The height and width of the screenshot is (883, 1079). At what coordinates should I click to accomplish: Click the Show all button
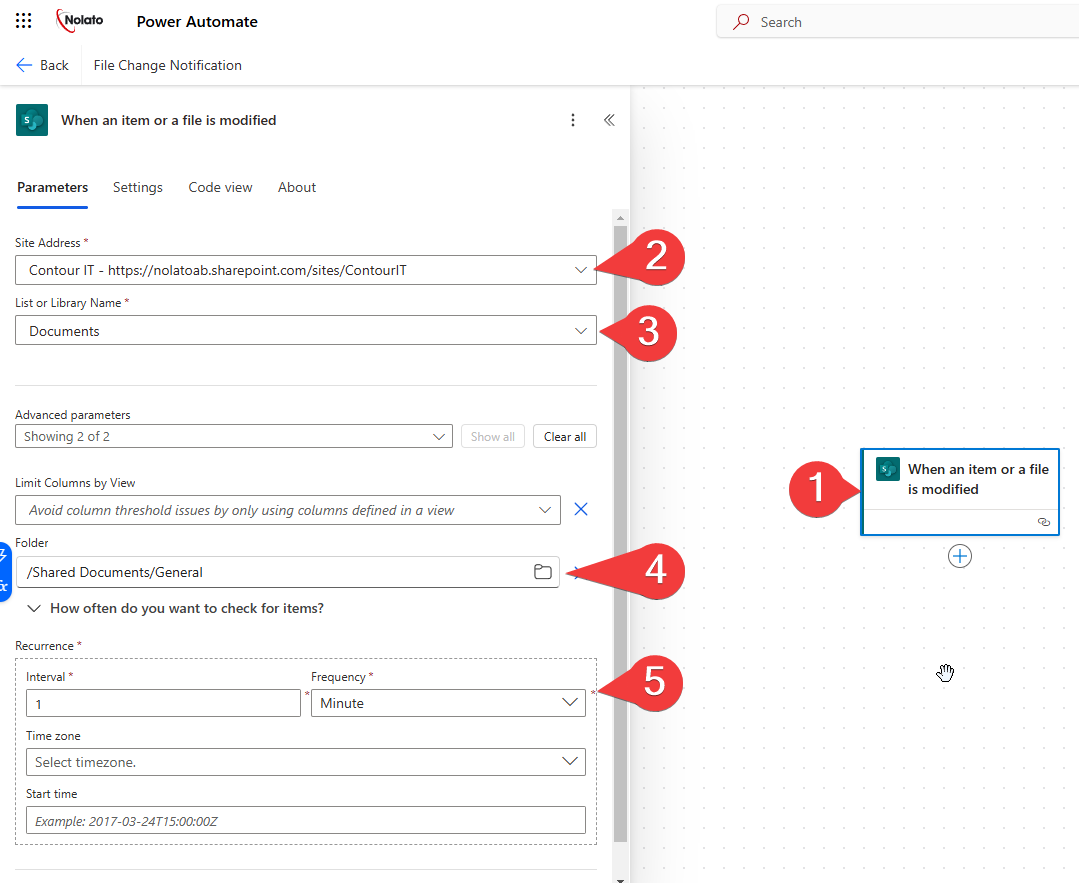(x=493, y=436)
